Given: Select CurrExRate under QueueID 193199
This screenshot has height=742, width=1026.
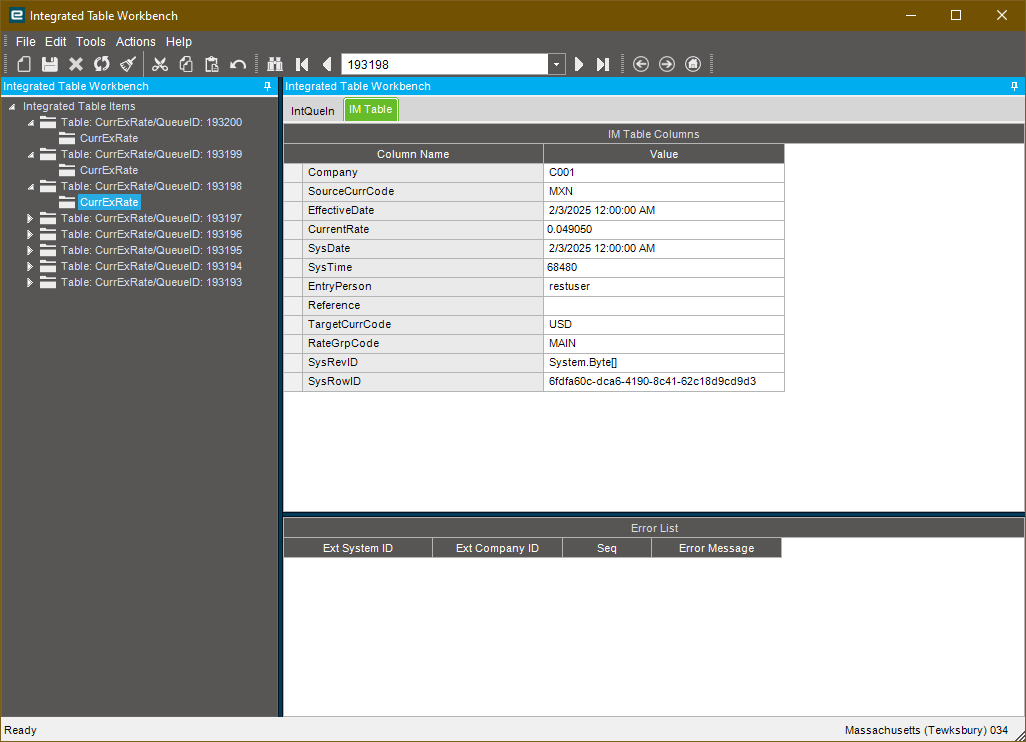Looking at the screenshot, I should [x=108, y=170].
